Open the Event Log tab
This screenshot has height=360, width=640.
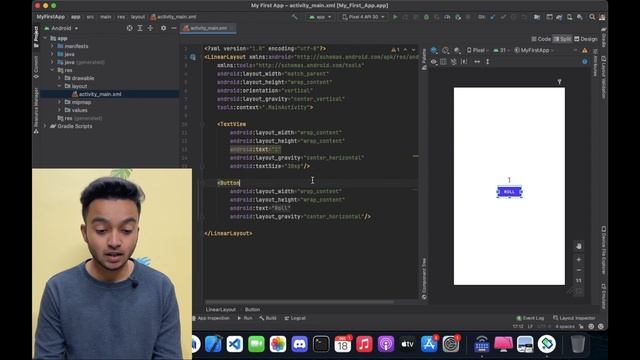[x=530, y=318]
